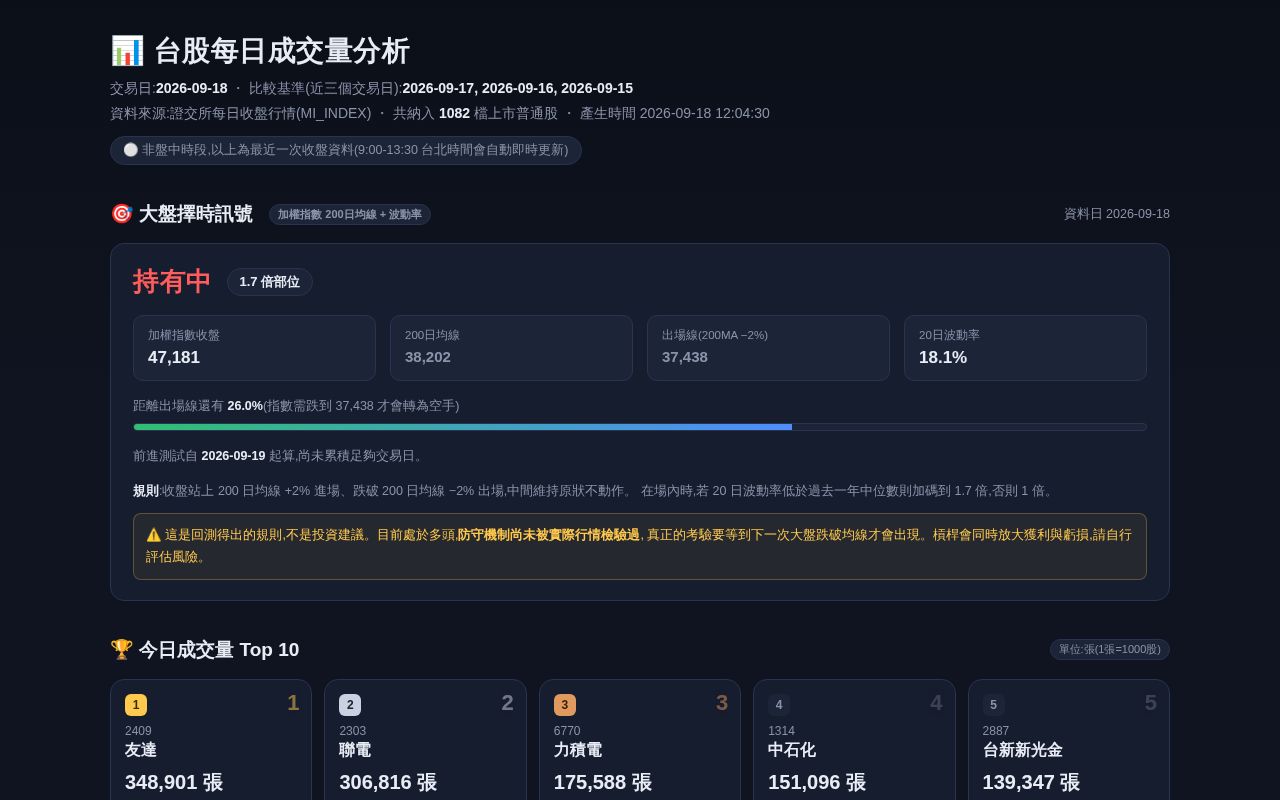
Task: Click the 1082 stock count
Action: click(x=454, y=113)
